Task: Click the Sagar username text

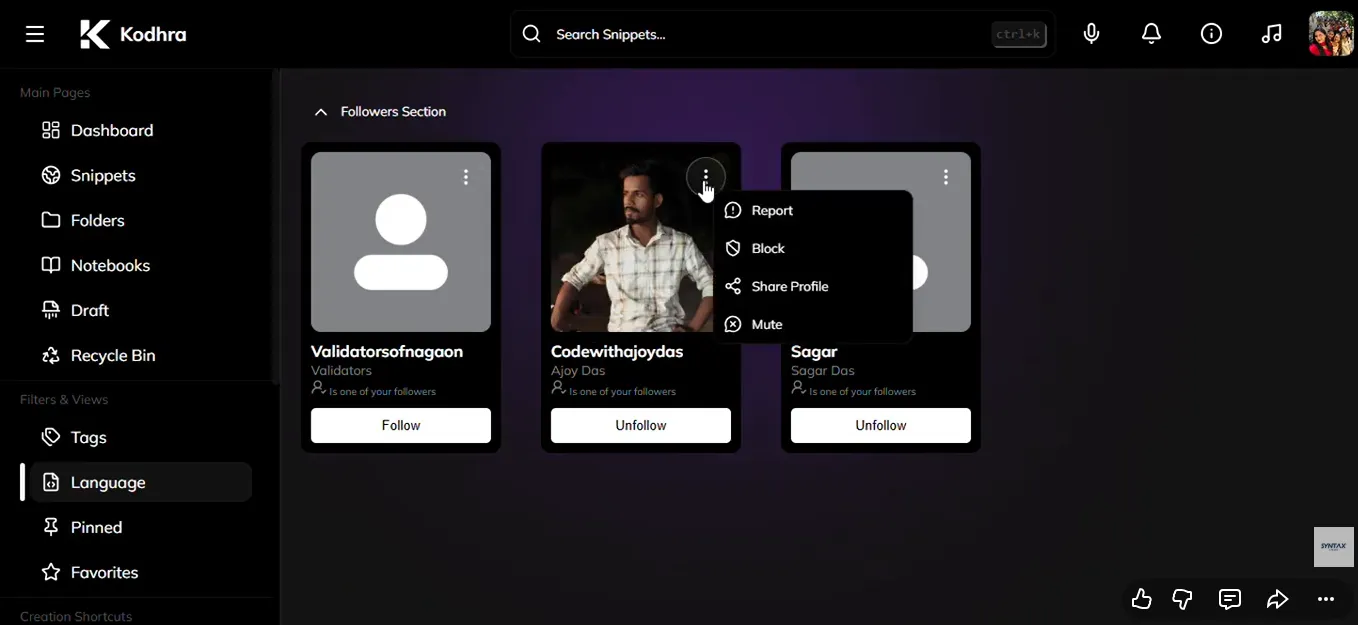Action: tap(814, 352)
